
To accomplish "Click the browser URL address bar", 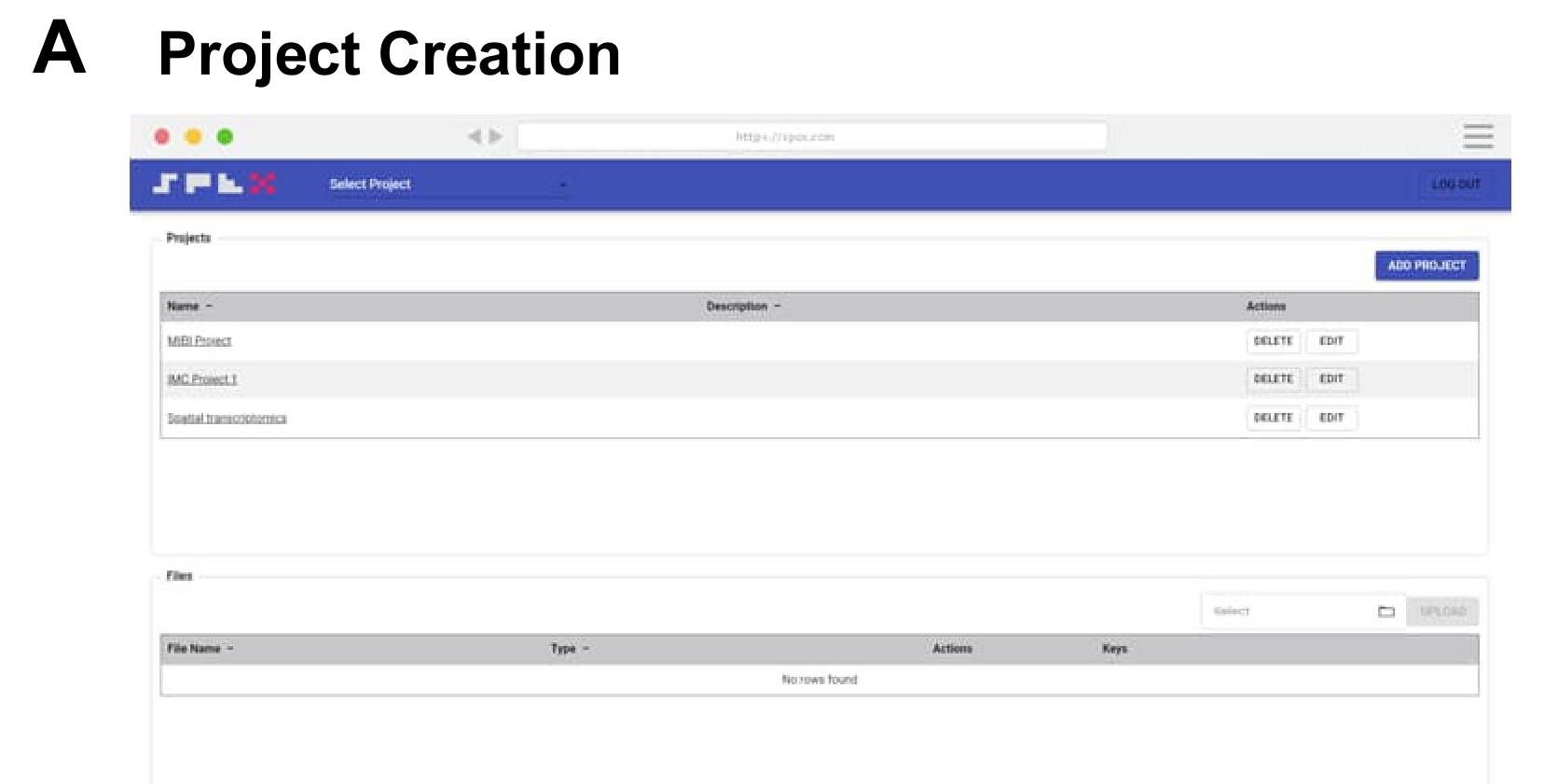I will pyautogui.click(x=811, y=136).
